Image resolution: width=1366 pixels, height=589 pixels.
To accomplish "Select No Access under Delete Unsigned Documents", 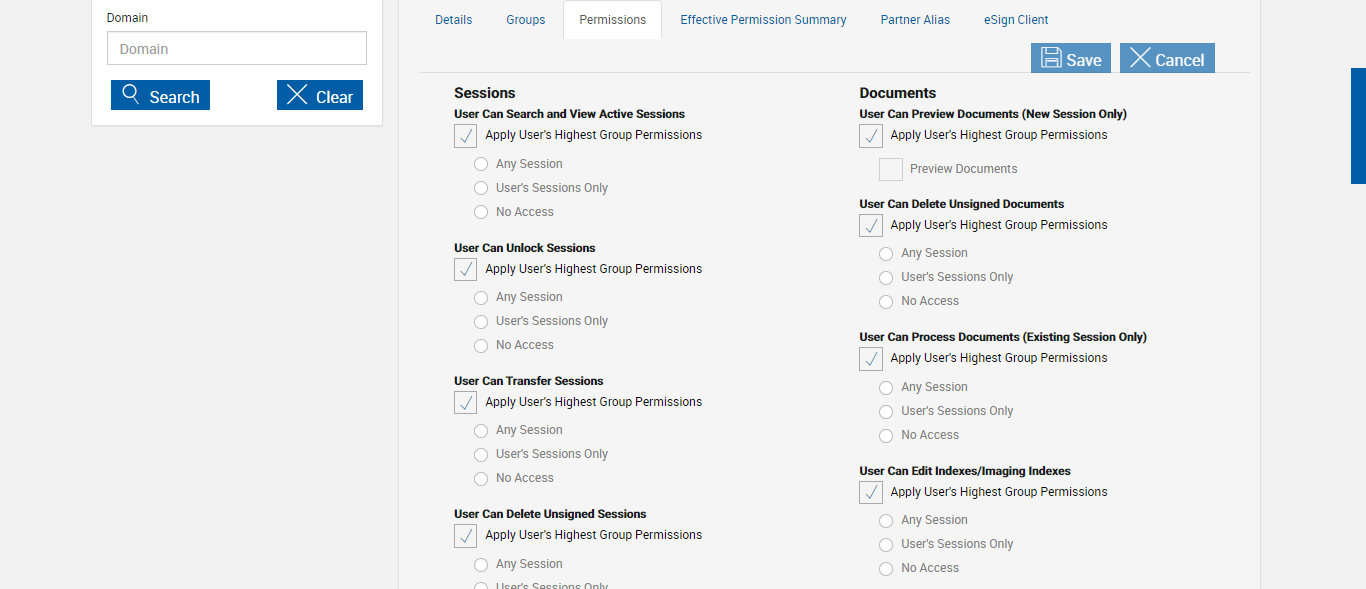I will (x=886, y=302).
